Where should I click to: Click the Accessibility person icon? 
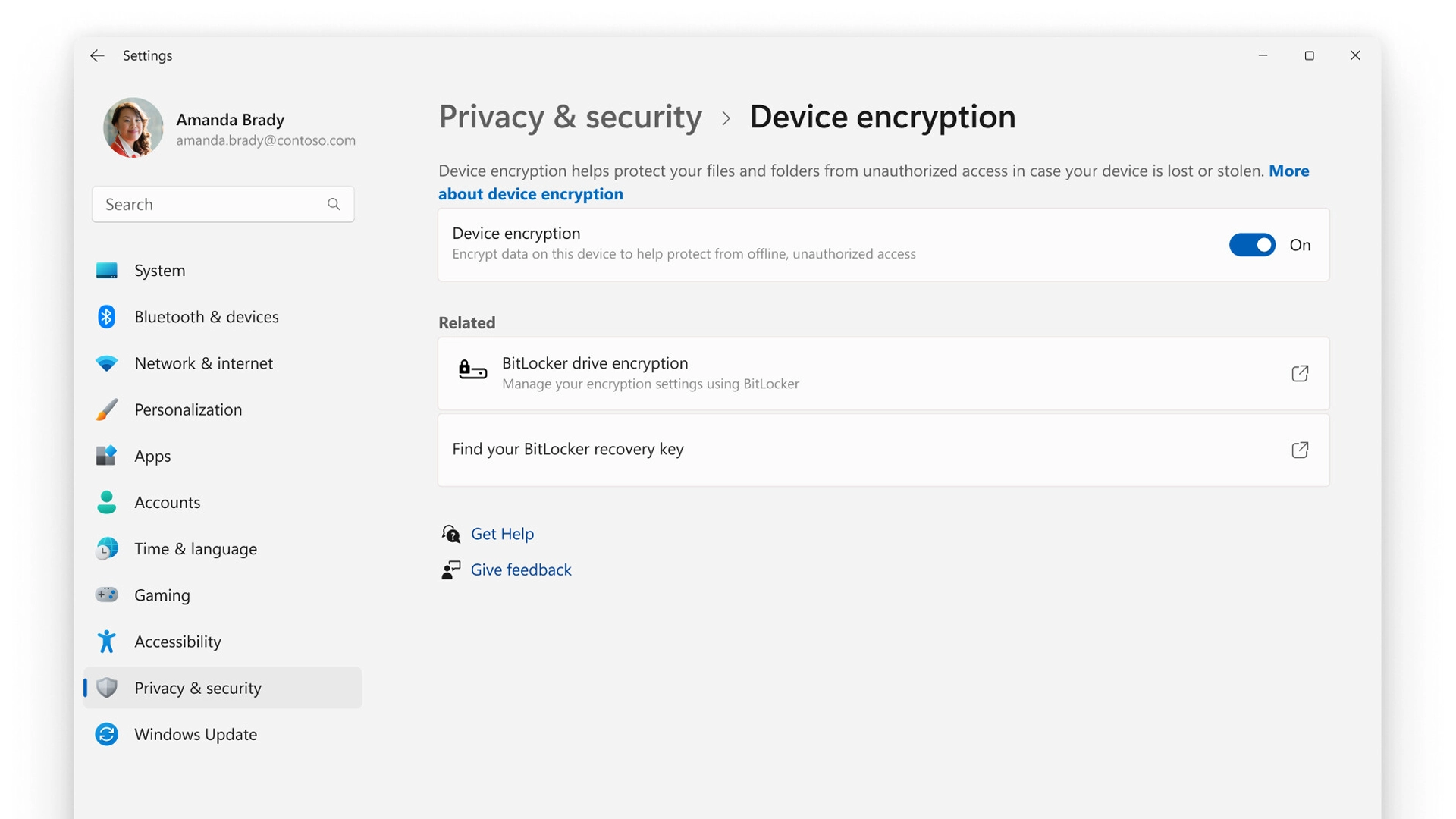[x=107, y=641]
